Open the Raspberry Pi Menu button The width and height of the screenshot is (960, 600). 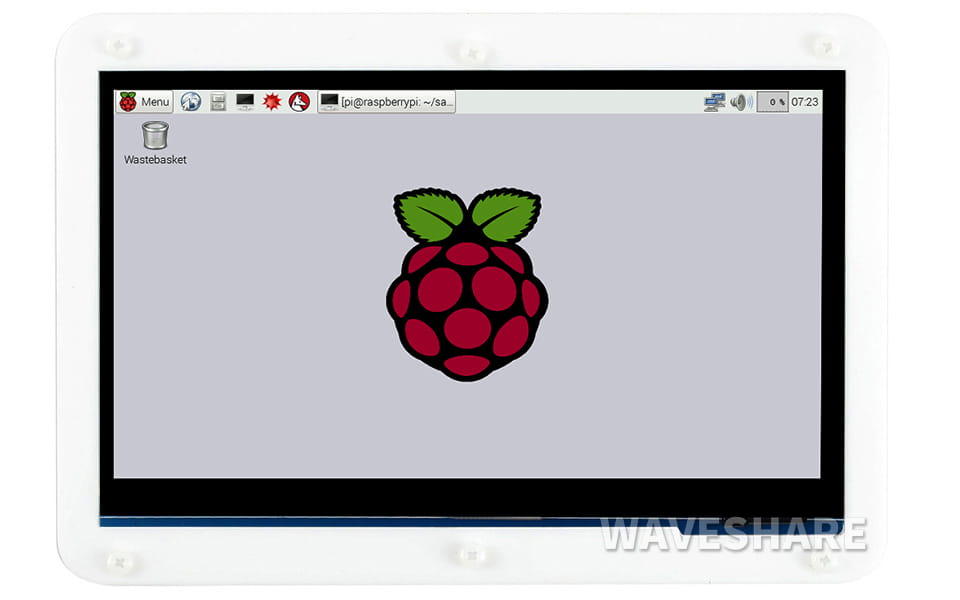[x=145, y=102]
